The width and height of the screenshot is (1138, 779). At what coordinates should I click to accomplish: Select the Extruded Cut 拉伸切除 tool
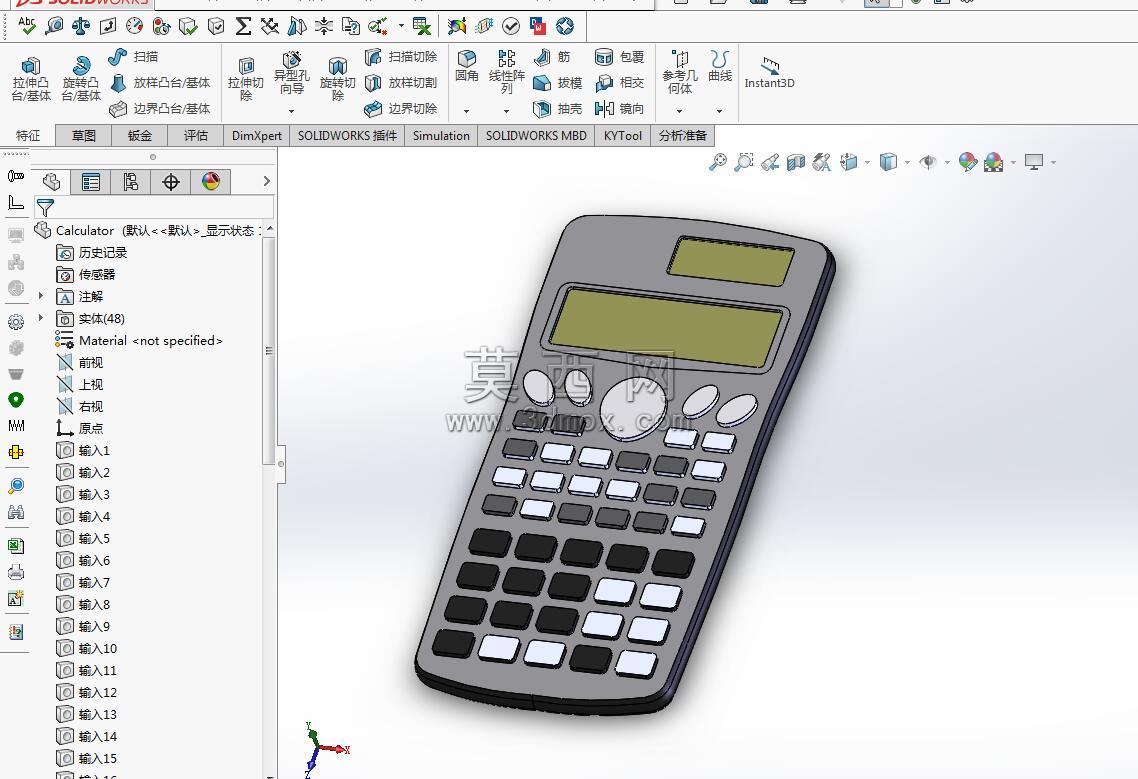[x=245, y=79]
